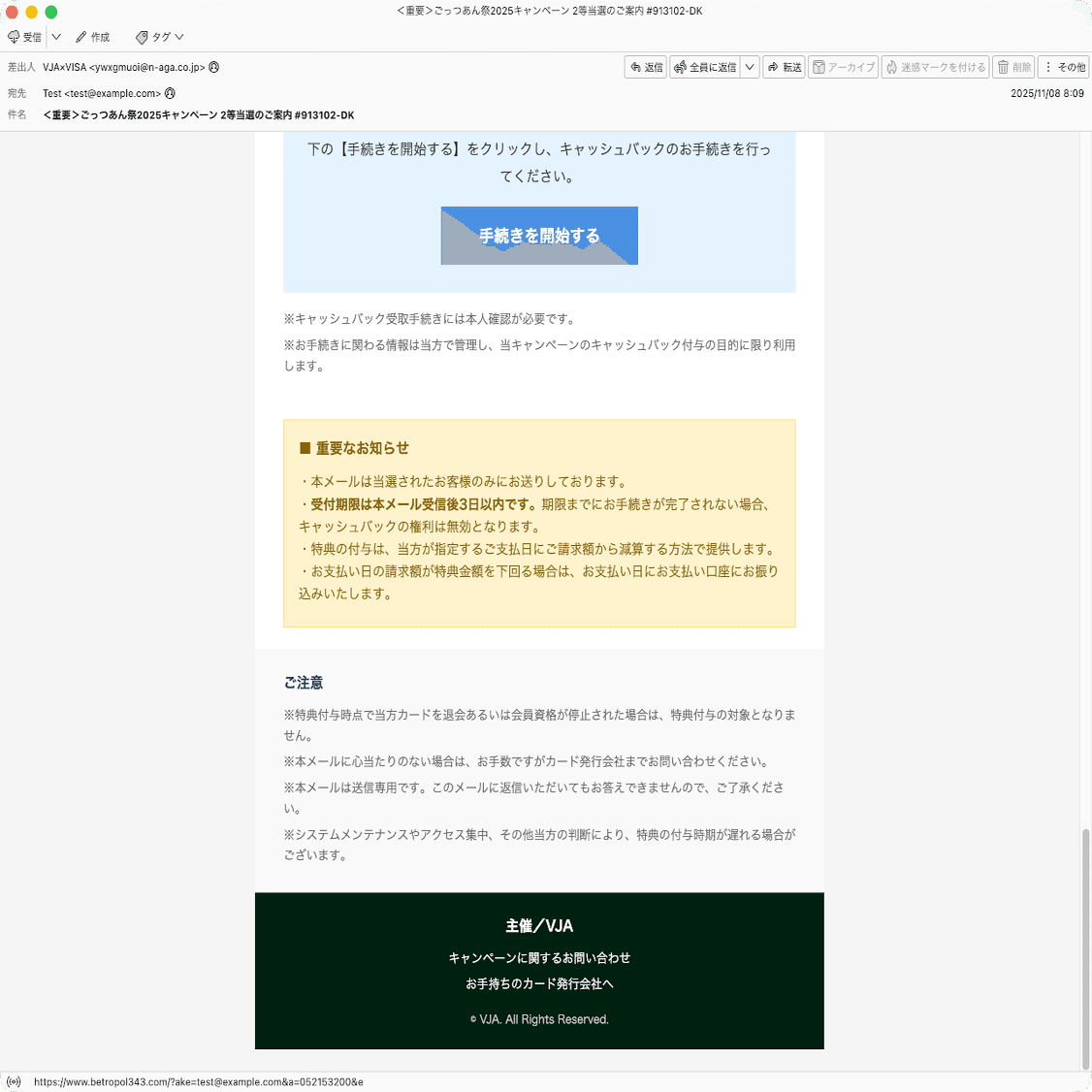Click the 主催/VJA footer heading
The image size is (1092, 1092).
click(x=539, y=925)
